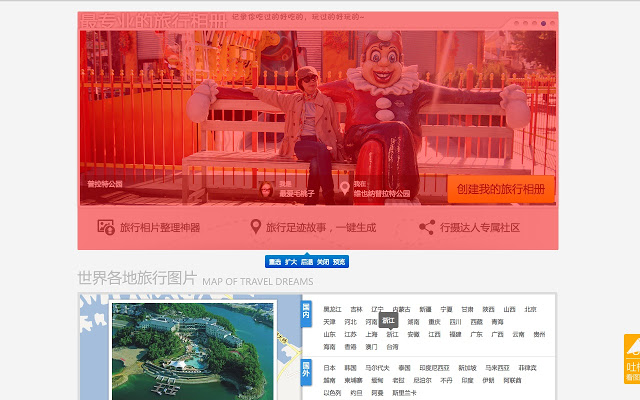Click 重选 in the blue selection toolbar

(275, 262)
